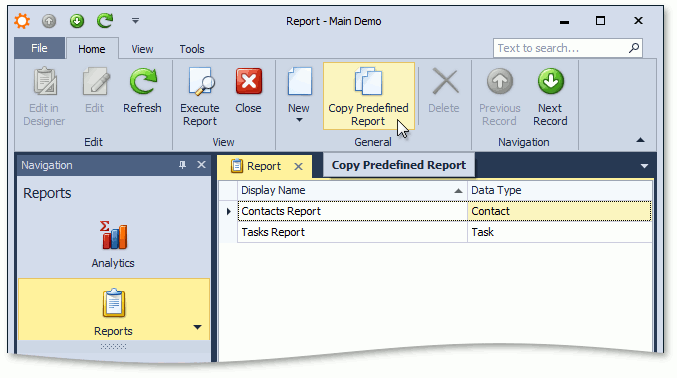
Task: Click the search magnifier icon
Action: [634, 48]
